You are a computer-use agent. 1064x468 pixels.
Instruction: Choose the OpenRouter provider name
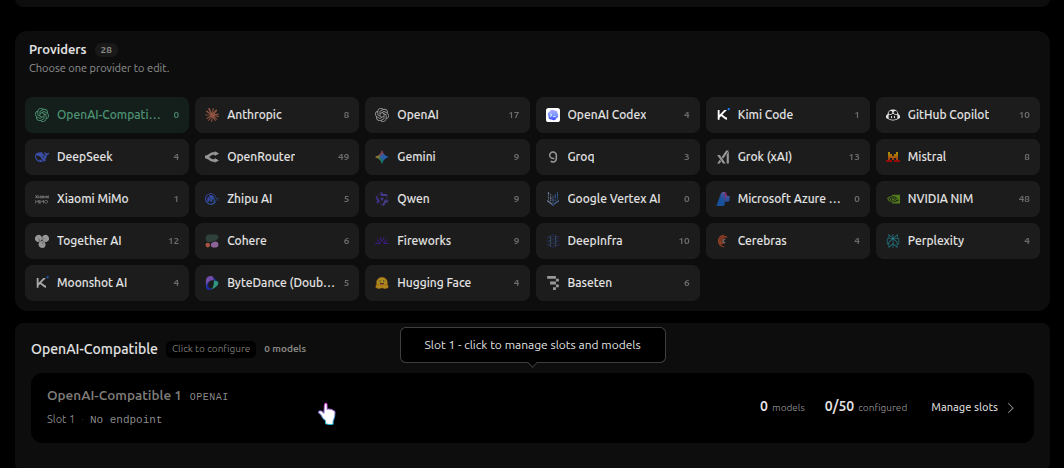tap(261, 157)
